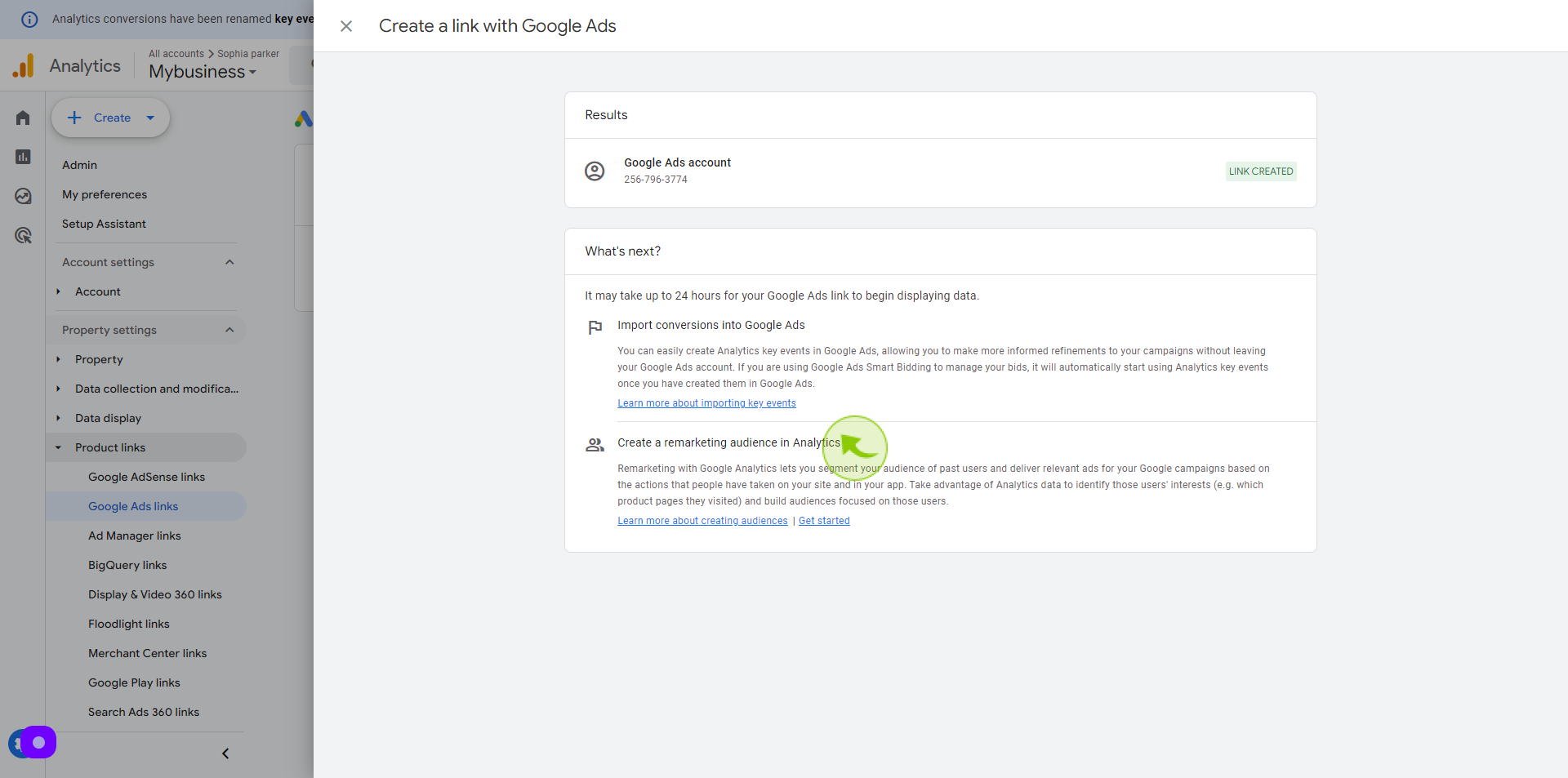
Task: Open the Reports icon in left rail
Action: (23, 157)
